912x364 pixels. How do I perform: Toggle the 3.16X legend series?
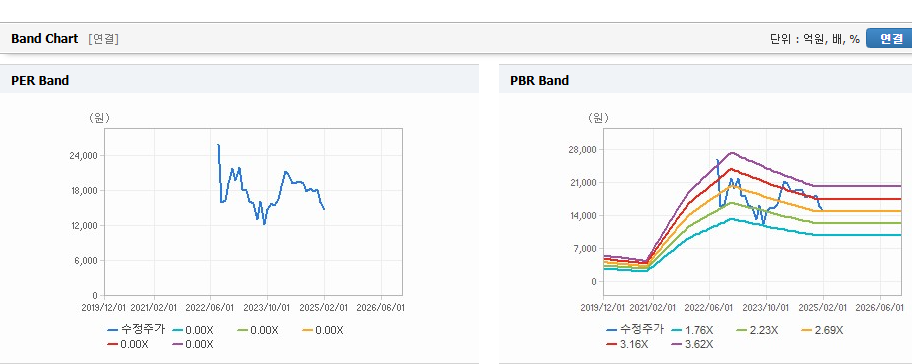click(x=627, y=344)
